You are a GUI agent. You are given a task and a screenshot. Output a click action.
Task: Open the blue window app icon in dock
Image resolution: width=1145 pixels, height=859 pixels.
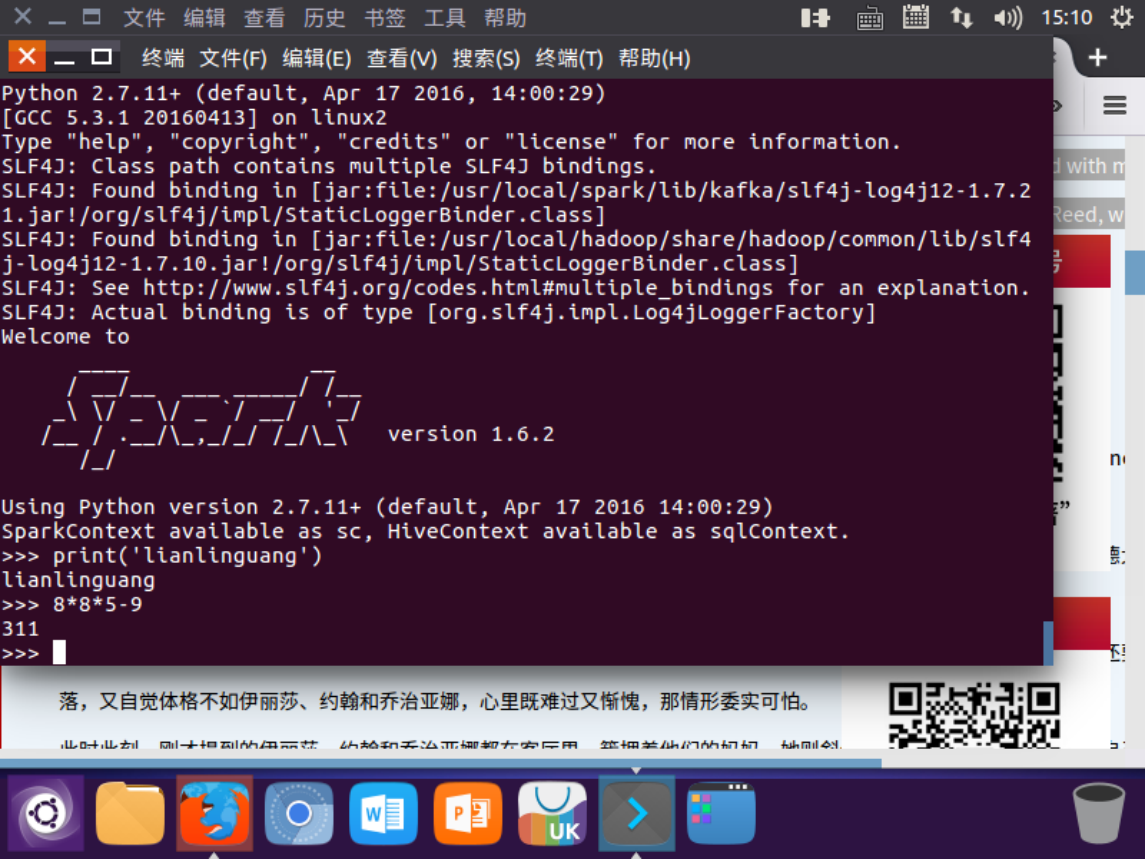(721, 813)
